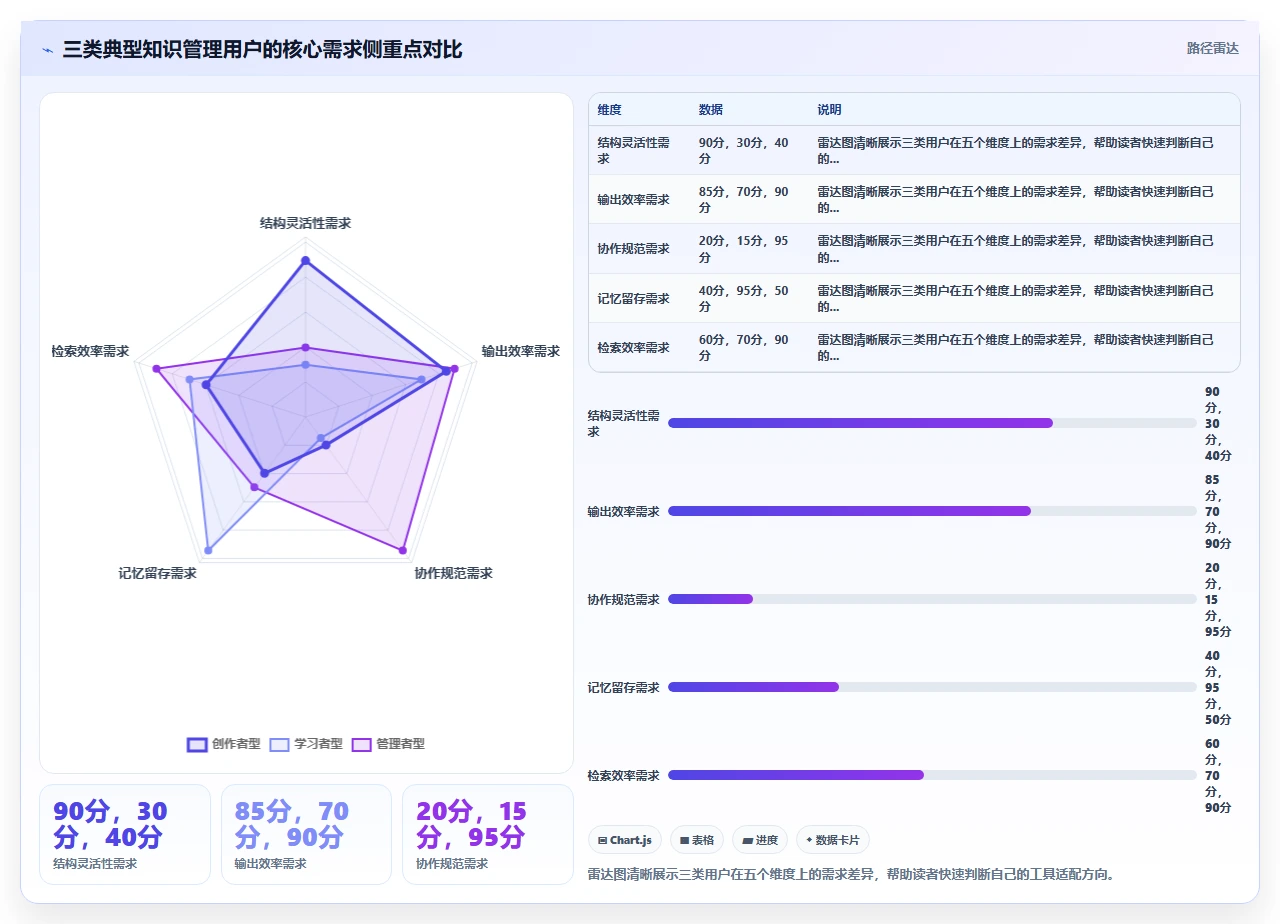
Task: Click the page title 三类典型知识管理用户的核心需求侧重点对比
Action: tap(262, 50)
